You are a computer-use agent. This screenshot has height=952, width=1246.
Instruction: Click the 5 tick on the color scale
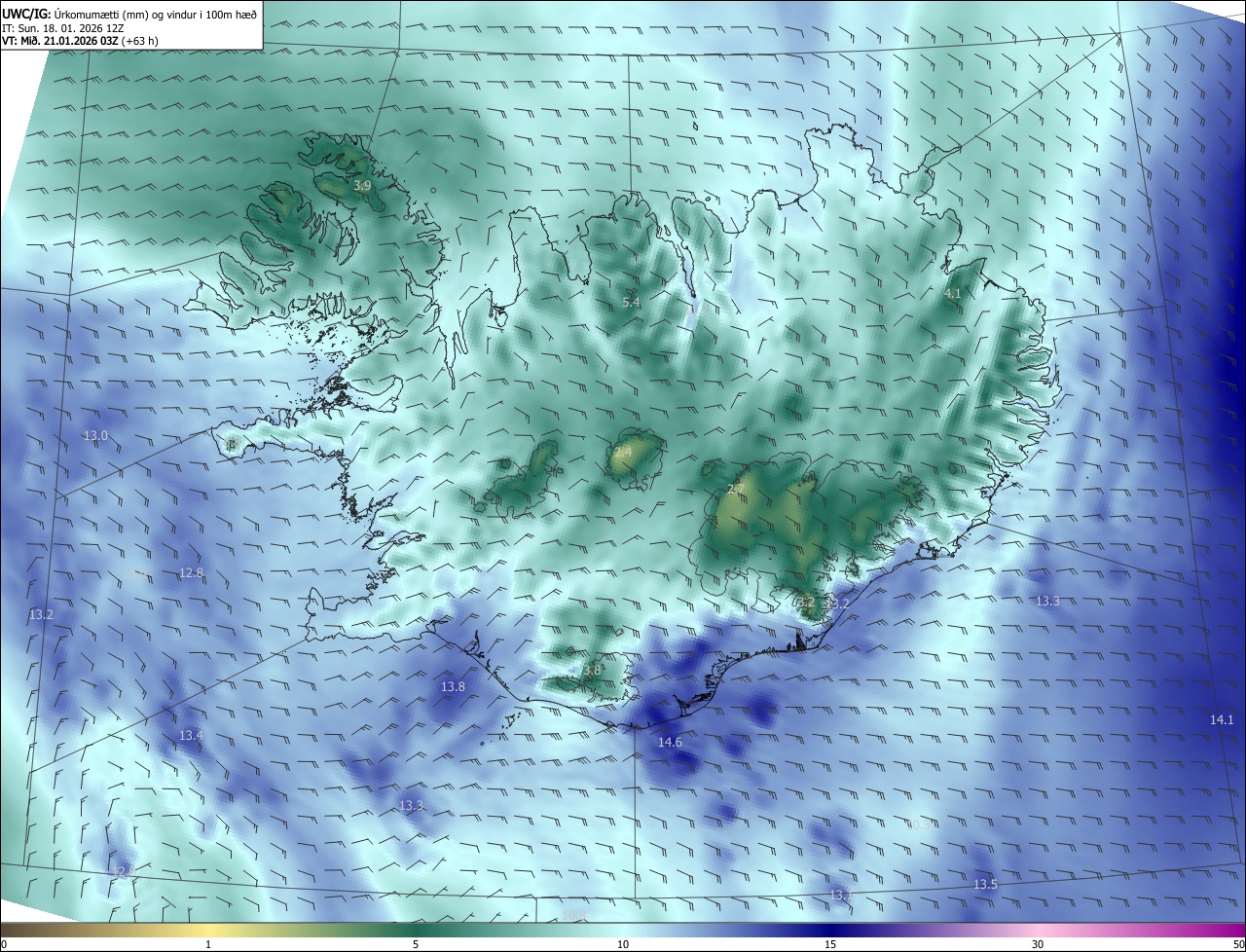[416, 944]
